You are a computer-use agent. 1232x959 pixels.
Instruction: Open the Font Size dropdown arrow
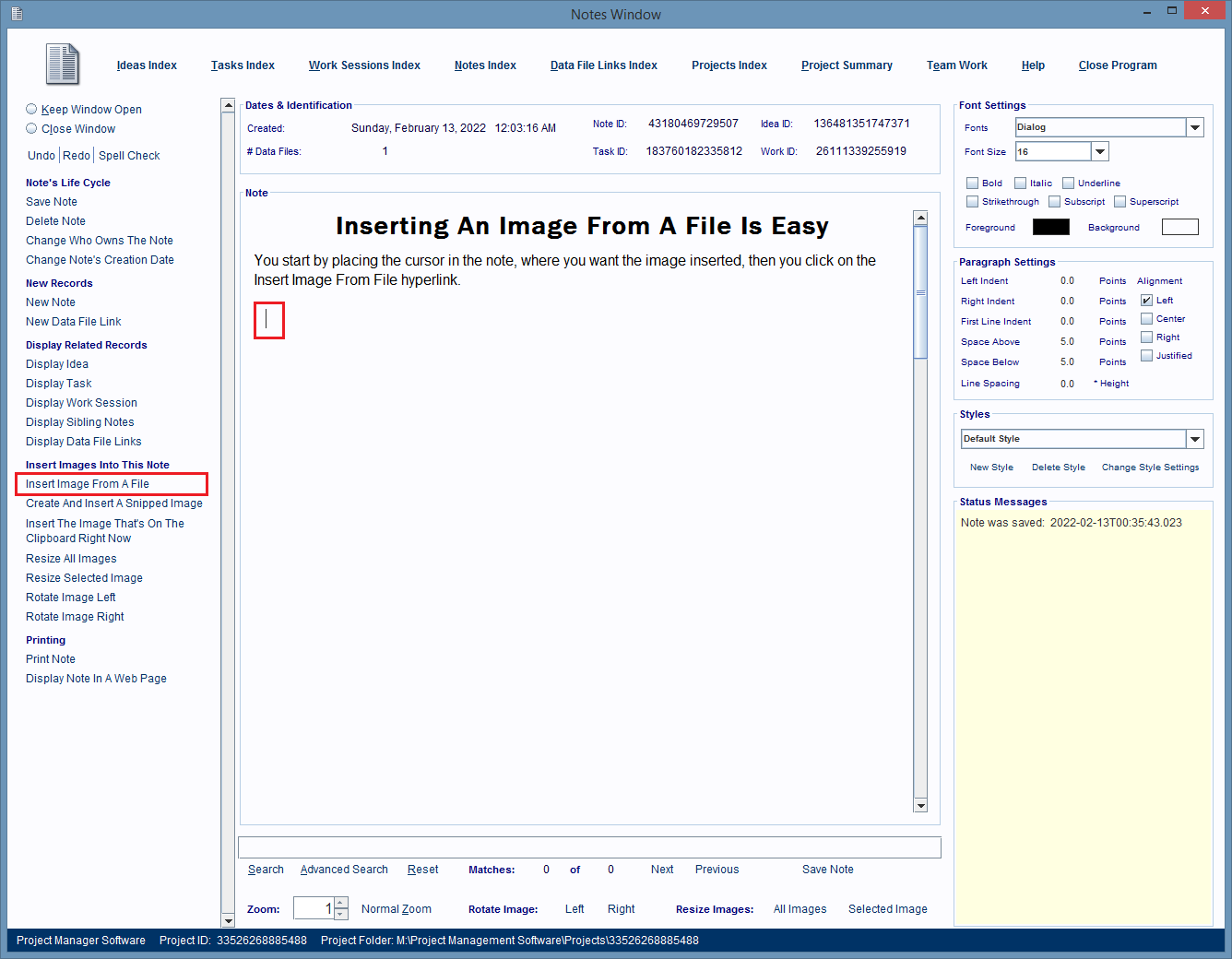1099,151
